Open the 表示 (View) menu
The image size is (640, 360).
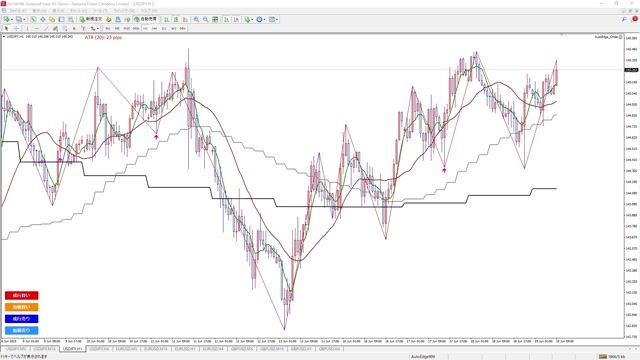(x=40, y=10)
